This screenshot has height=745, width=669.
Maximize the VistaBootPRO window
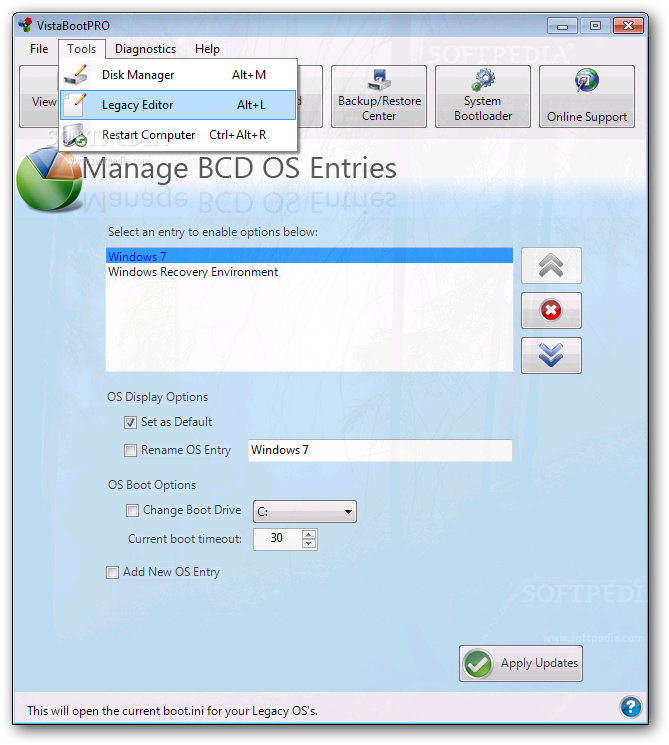click(x=595, y=26)
